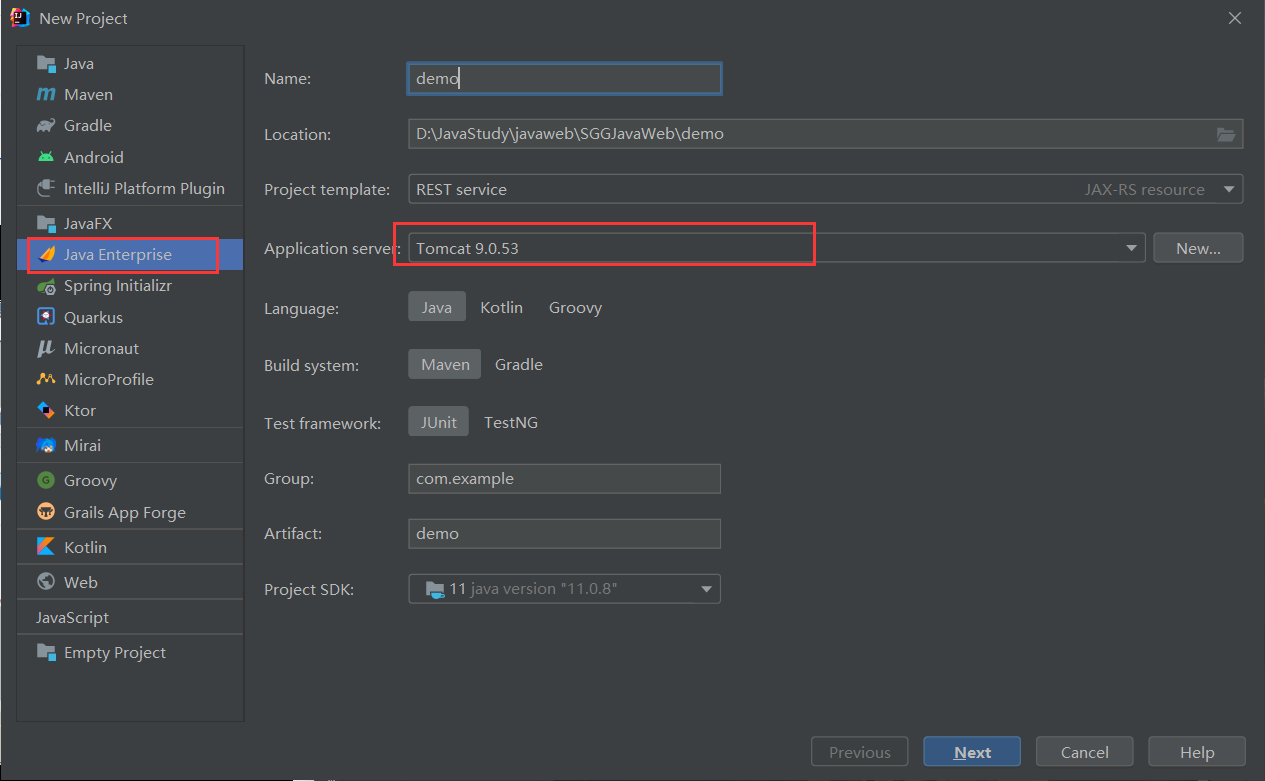Screen dimensions: 1265x781
Task: Select the Android robot icon
Action: 46,157
